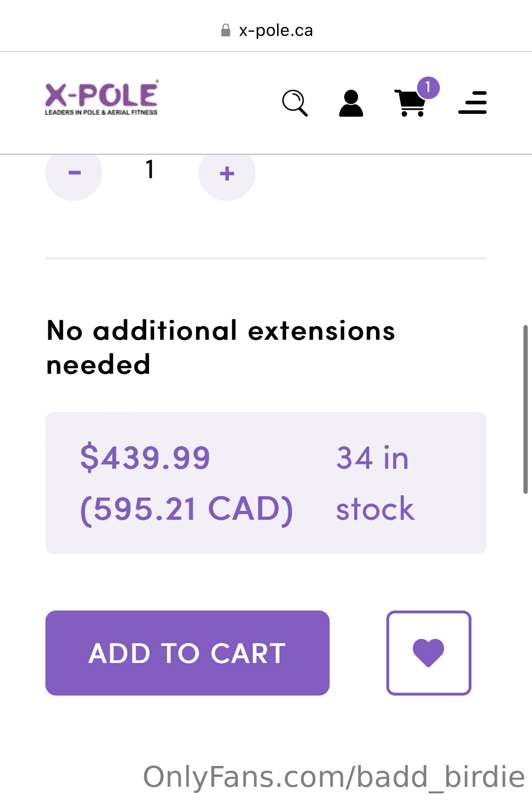The height and width of the screenshot is (800, 532).
Task: Open the search magnifier icon
Action: point(295,103)
